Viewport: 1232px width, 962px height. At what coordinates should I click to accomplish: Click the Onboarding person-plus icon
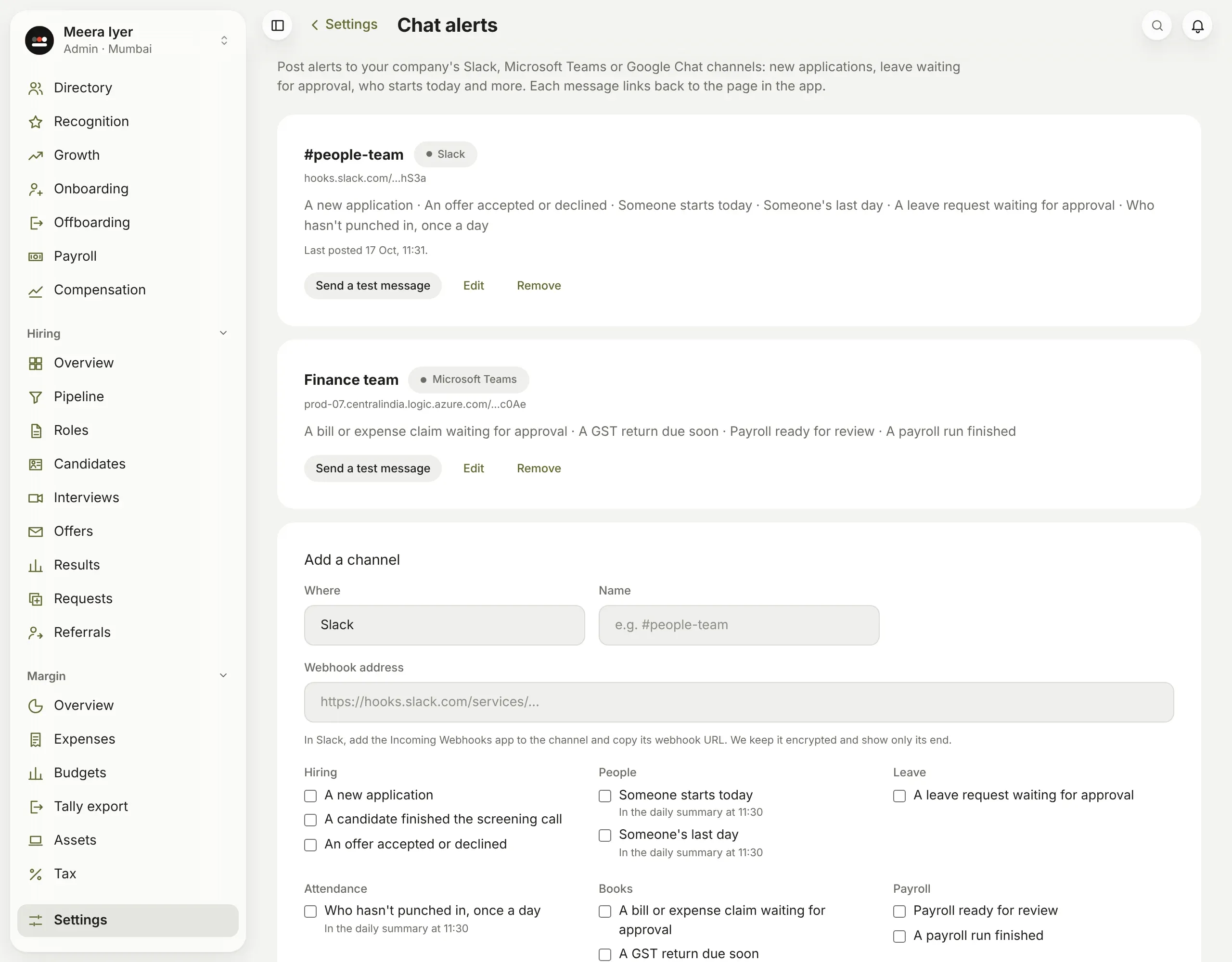pyautogui.click(x=36, y=190)
